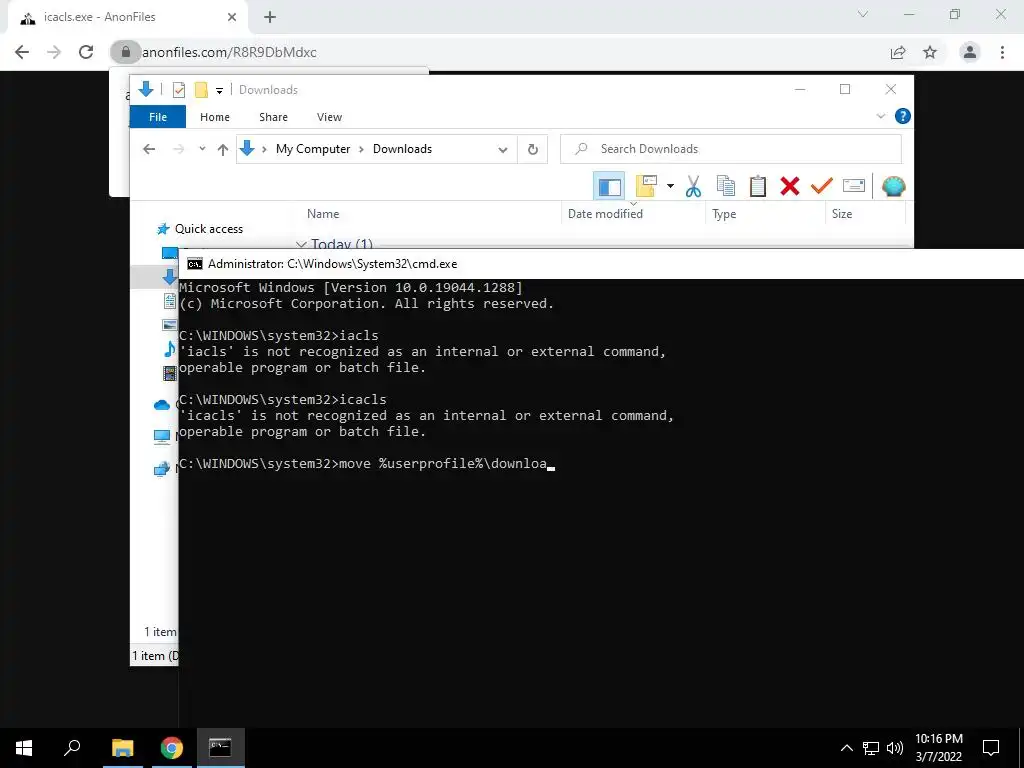Screen dimensions: 1024x768
Task: Open Chrome tab search chevron
Action: 863,14
